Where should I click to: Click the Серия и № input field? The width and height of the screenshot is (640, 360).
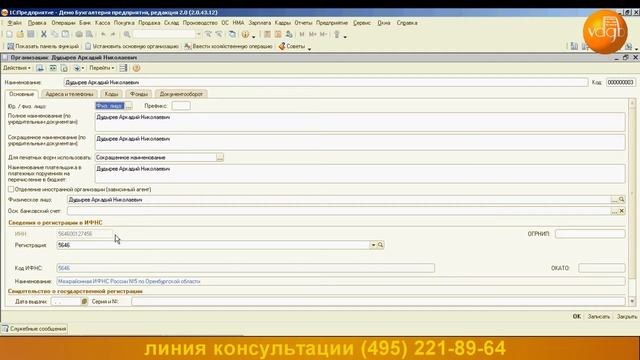point(378,302)
